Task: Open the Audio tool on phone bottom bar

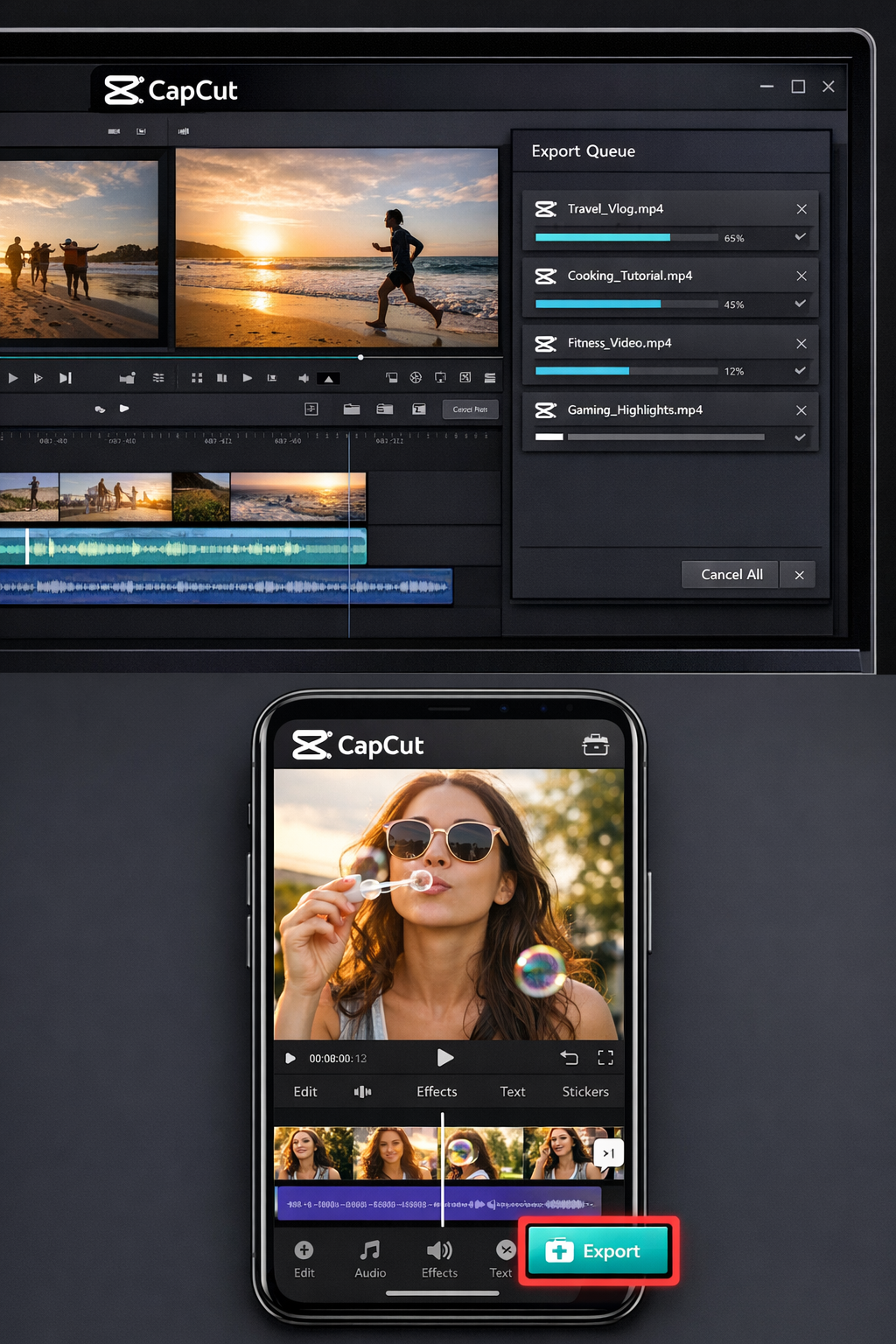Action: 370,1258
